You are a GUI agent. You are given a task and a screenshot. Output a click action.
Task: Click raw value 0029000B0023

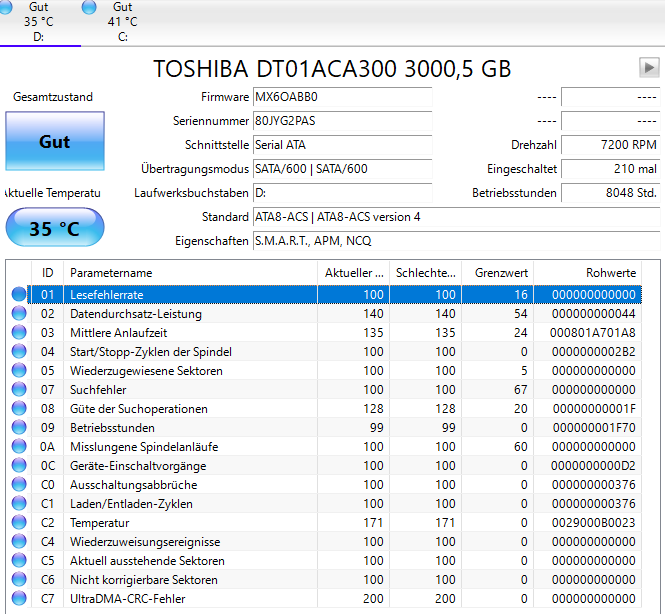593,523
